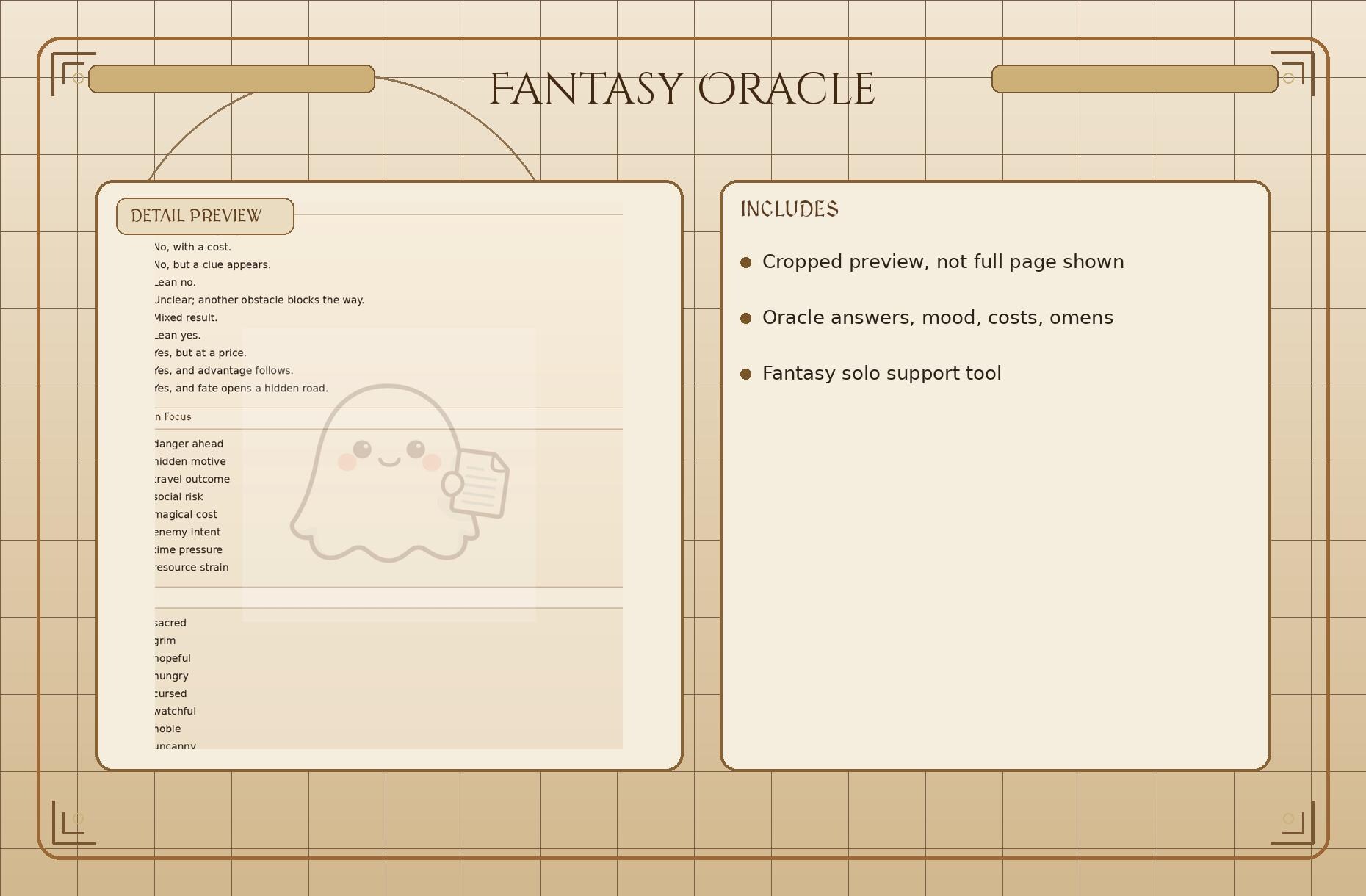This screenshot has height=896, width=1366.
Task: Select the 'danger ahead' entry
Action: [x=189, y=444]
